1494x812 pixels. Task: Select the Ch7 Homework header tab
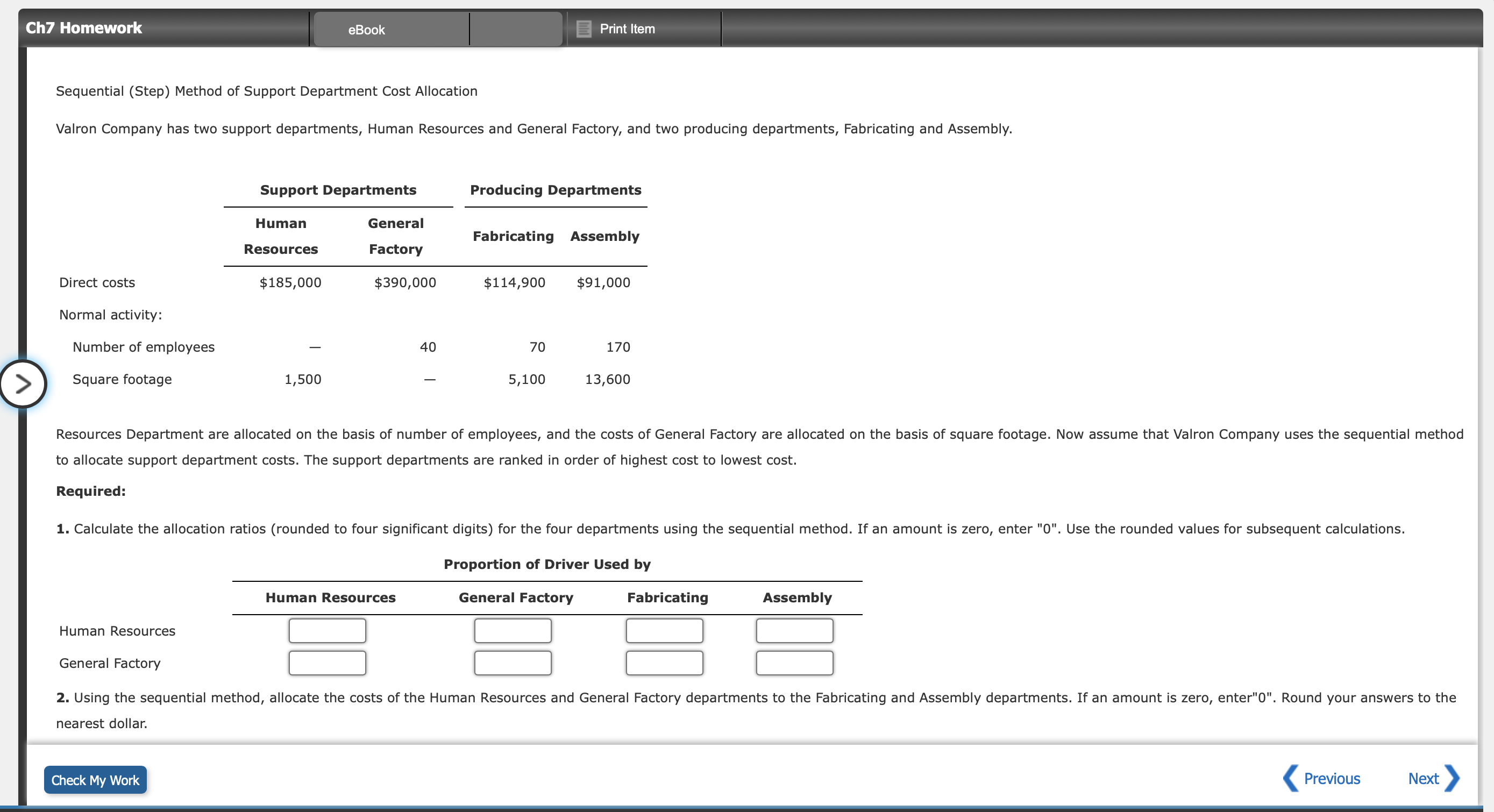pyautogui.click(x=83, y=27)
